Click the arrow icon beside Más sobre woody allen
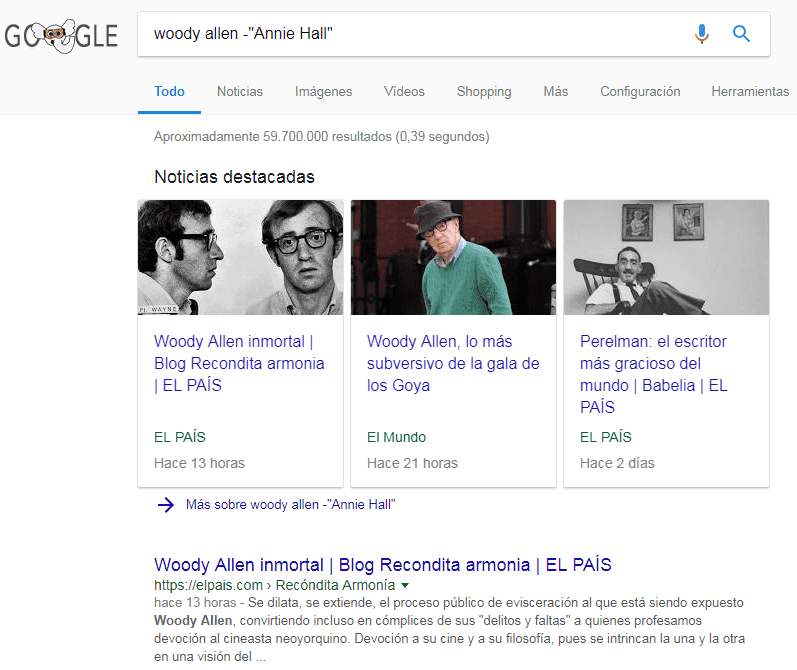The height and width of the screenshot is (670, 797). 166,505
